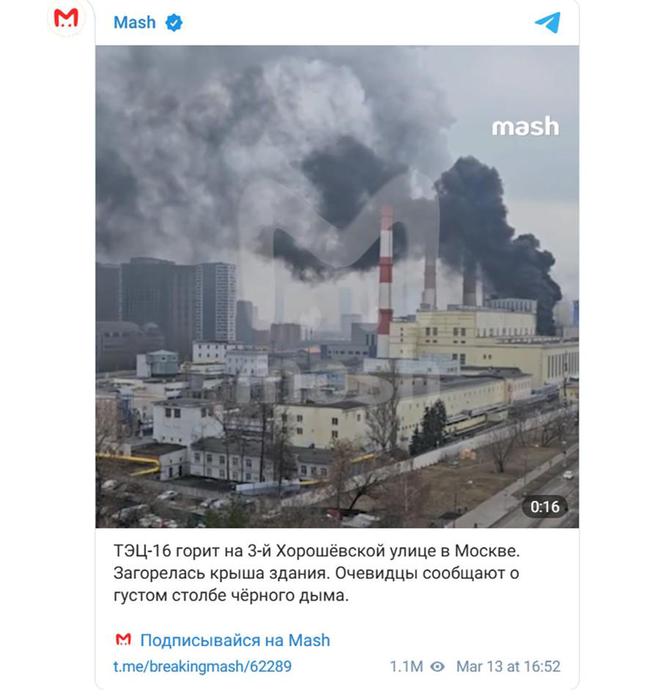Image resolution: width=660 pixels, height=699 pixels.
Task: Open the Mar 13 at 16:52 timestamp
Action: point(508,666)
